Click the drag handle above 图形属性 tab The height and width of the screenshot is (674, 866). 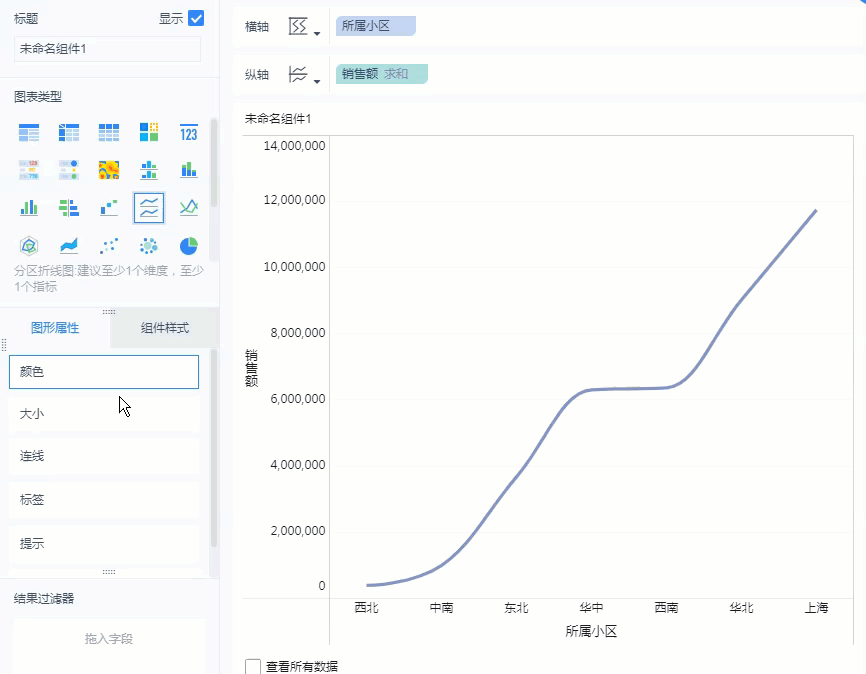point(109,312)
